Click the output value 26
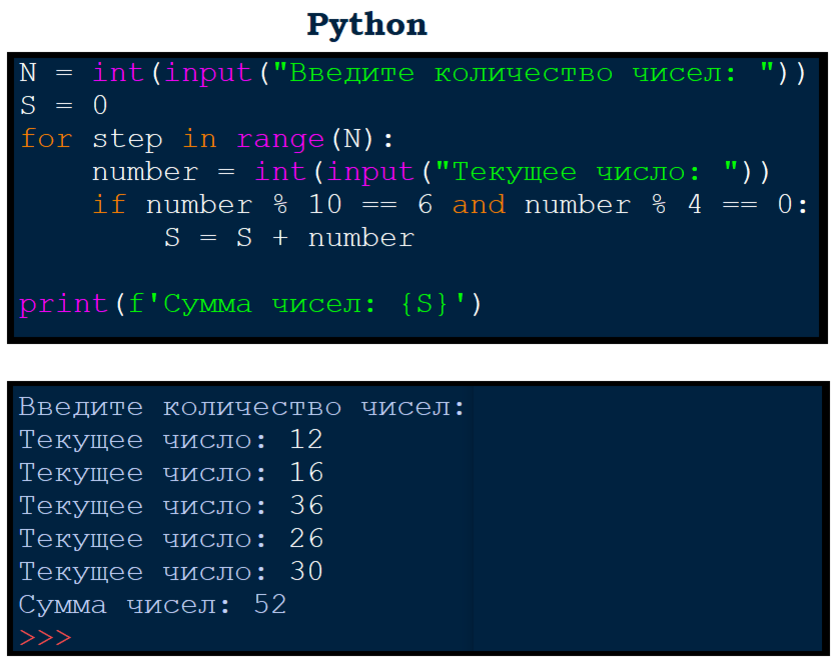This screenshot has height=662, width=836. [x=306, y=539]
